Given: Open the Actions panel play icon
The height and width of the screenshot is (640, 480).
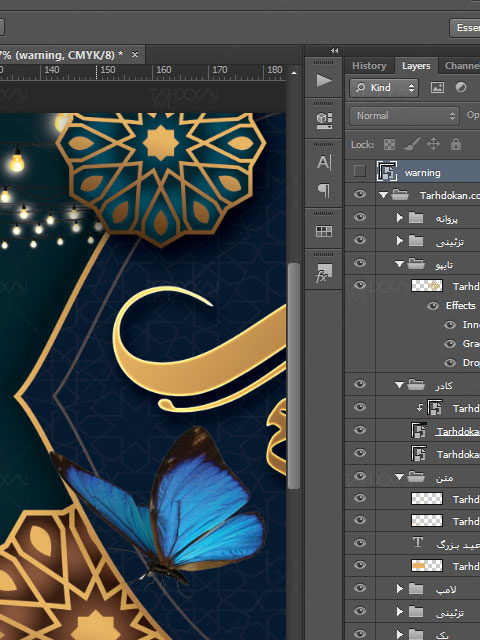Looking at the screenshot, I should click(x=324, y=80).
